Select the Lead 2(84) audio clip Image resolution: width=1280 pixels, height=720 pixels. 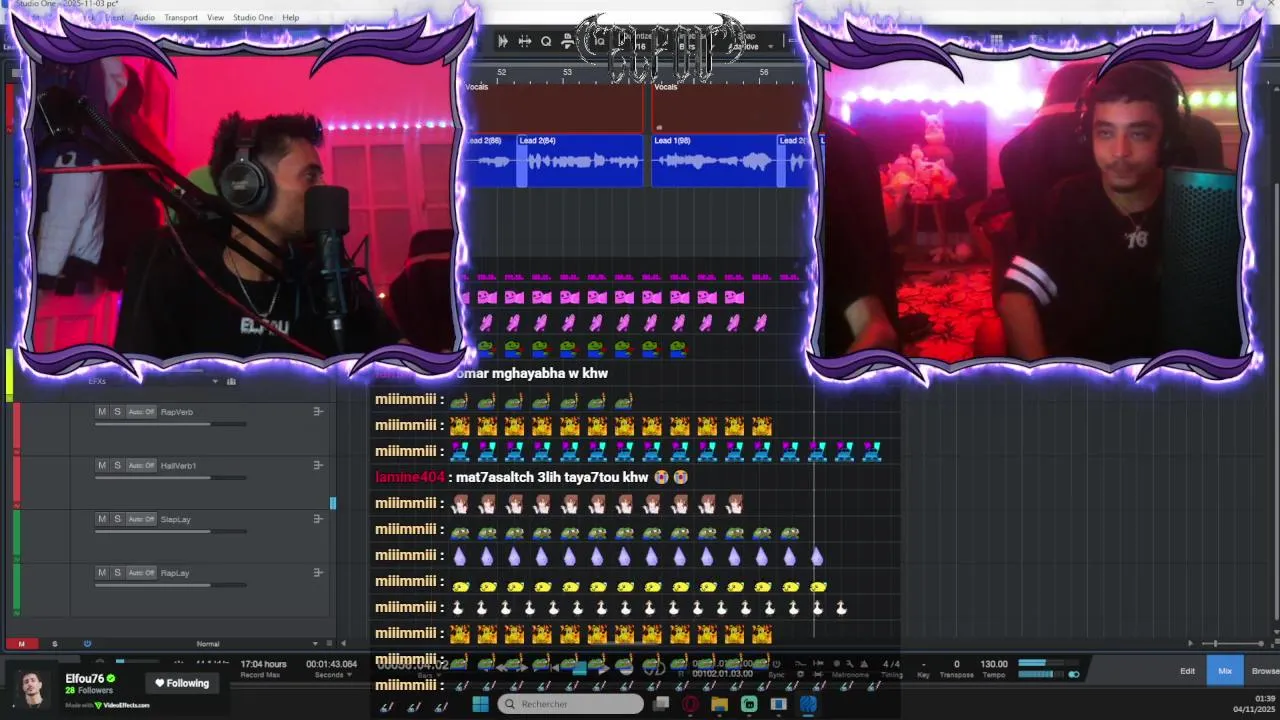coord(579,160)
